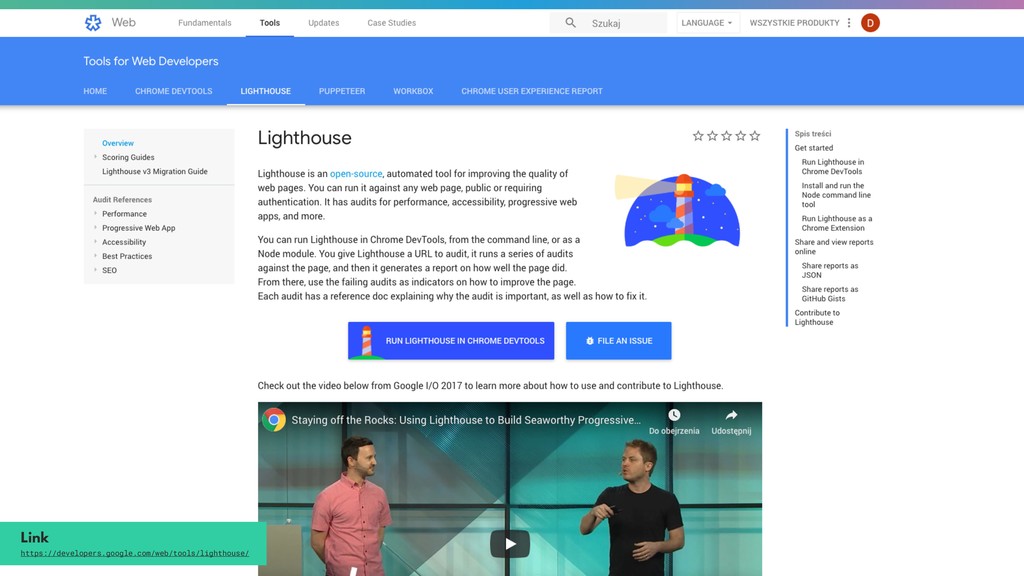Jump to Get started in contents
Viewport: 1024px width, 576px height.
814,148
